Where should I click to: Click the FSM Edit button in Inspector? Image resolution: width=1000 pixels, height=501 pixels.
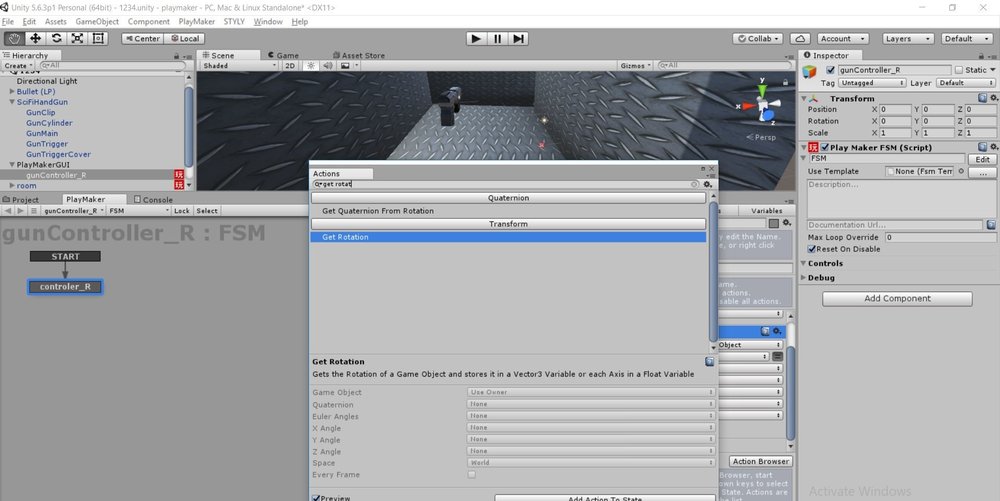click(982, 159)
